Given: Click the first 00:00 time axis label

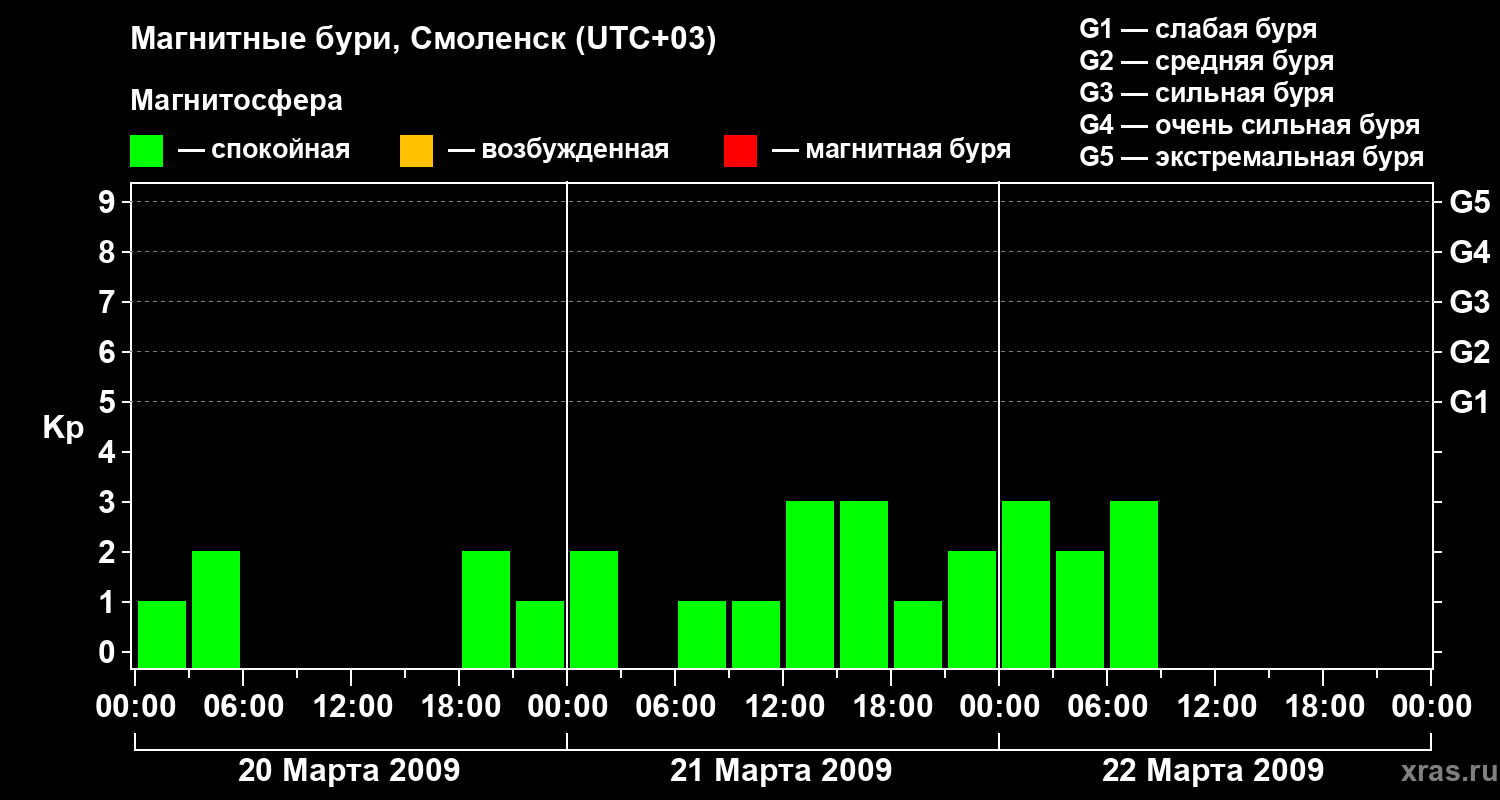Looking at the screenshot, I should click(x=136, y=707).
